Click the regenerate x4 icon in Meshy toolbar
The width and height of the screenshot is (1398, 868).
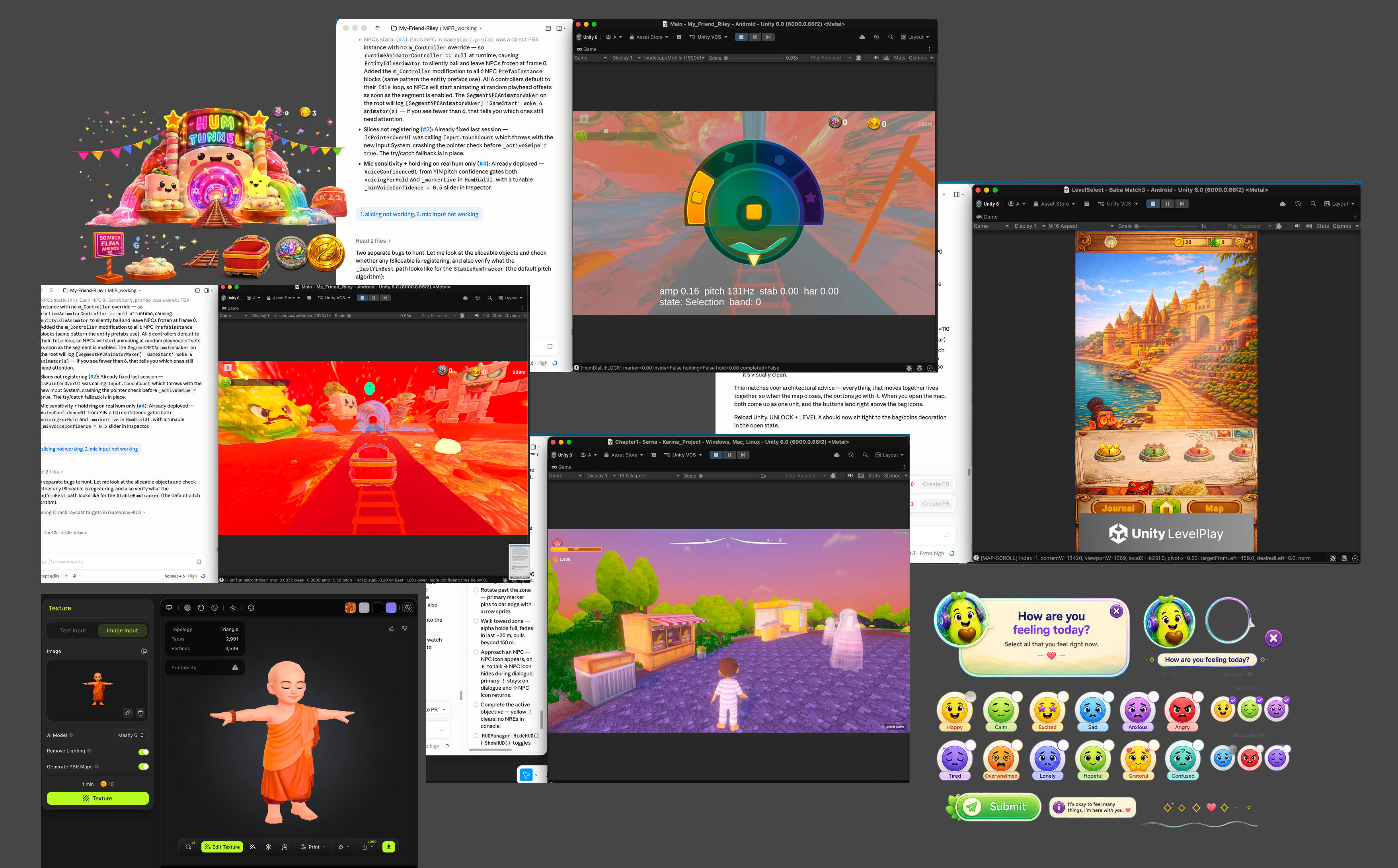click(x=189, y=847)
